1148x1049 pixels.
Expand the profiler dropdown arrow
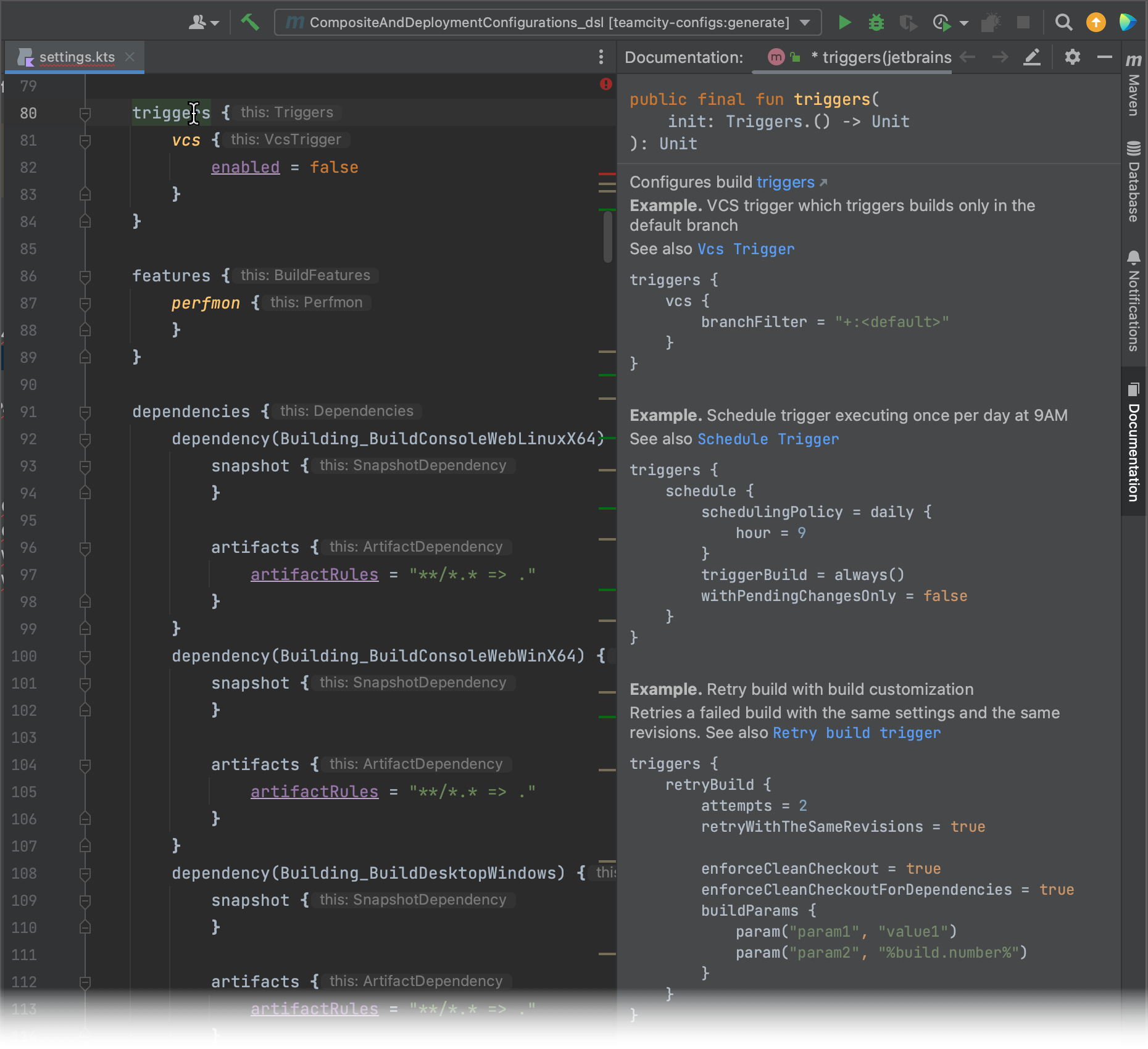(x=963, y=22)
